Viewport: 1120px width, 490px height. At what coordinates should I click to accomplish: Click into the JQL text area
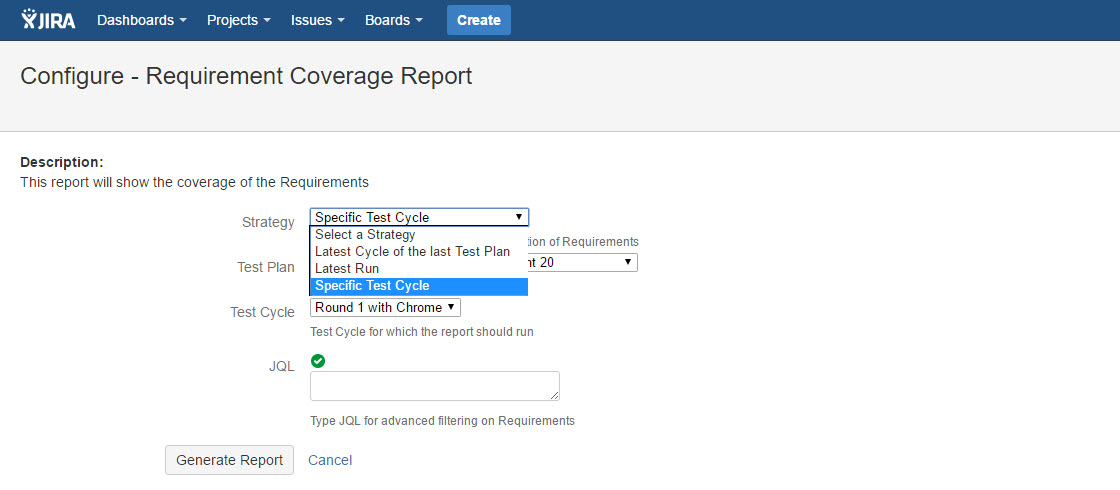coord(434,386)
